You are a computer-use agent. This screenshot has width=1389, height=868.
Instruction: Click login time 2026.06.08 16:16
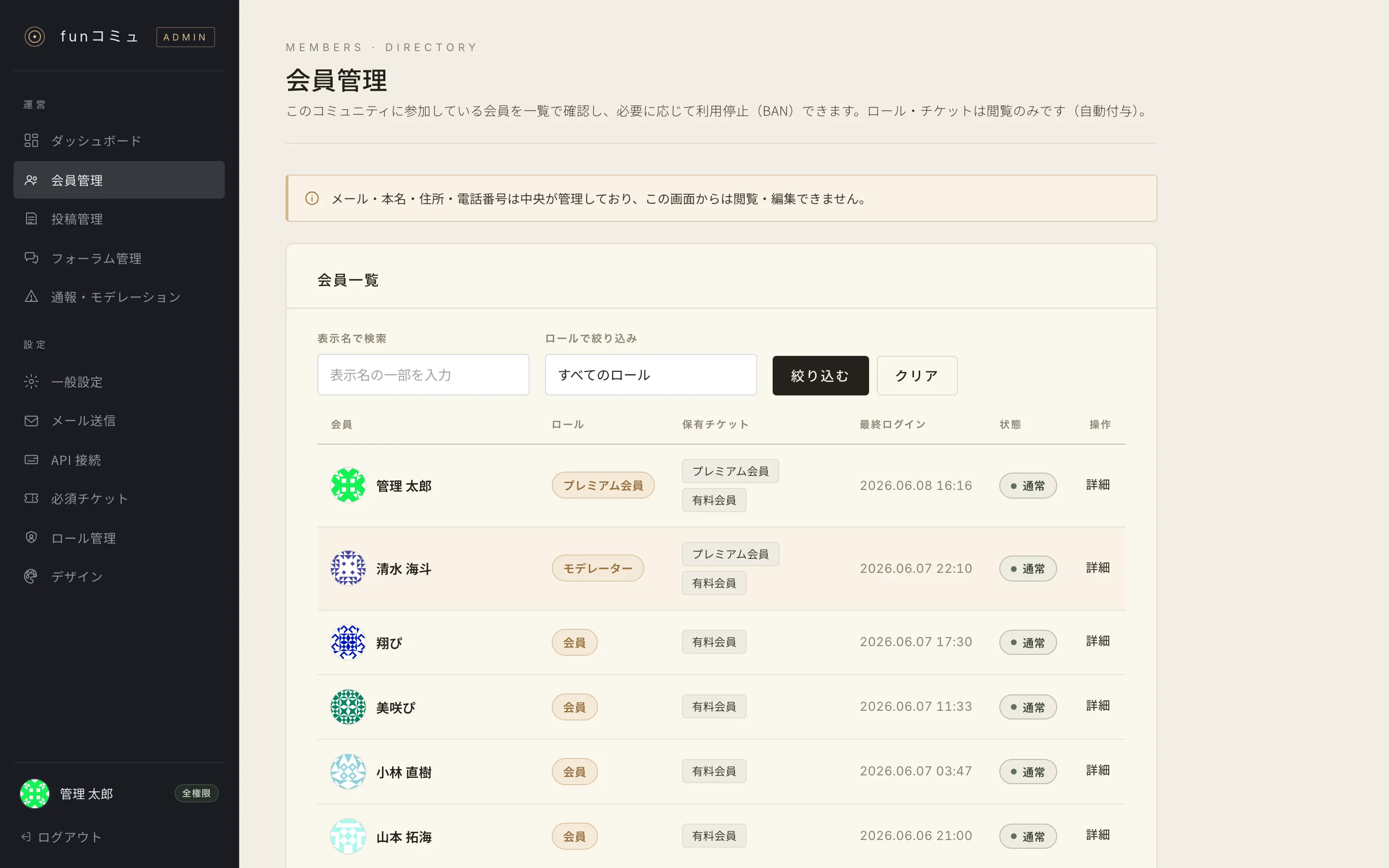point(916,486)
